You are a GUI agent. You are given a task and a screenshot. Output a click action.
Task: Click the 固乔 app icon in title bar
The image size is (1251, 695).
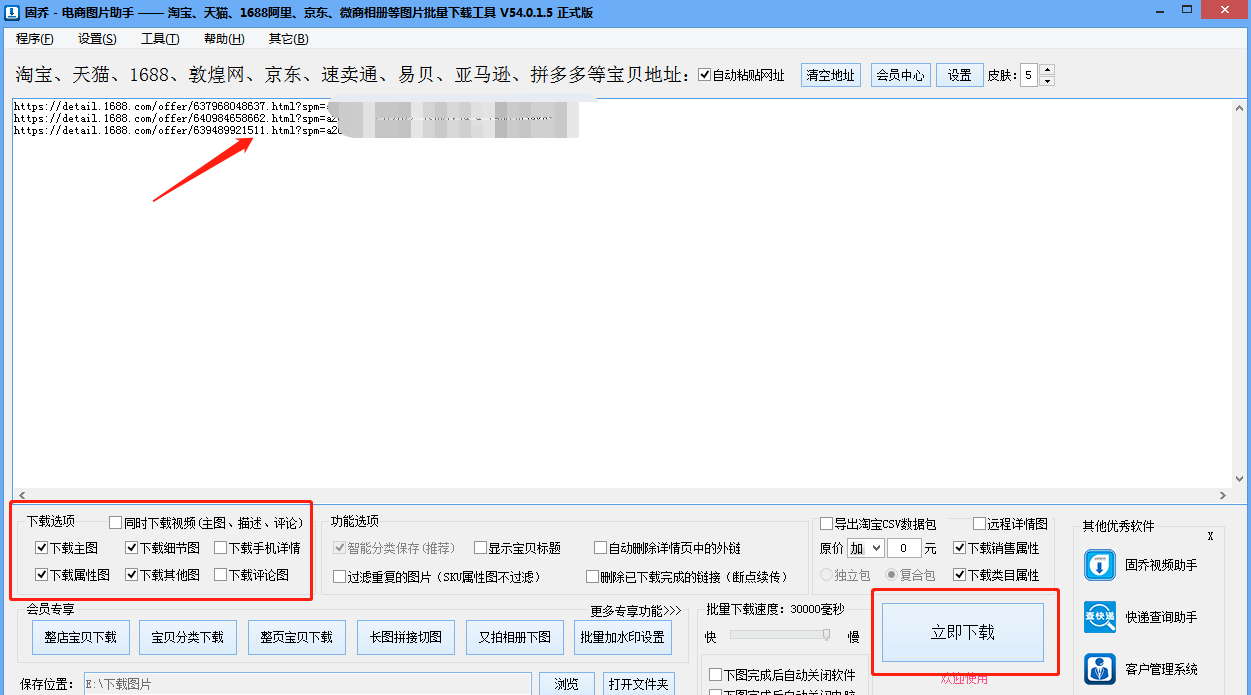(x=11, y=12)
